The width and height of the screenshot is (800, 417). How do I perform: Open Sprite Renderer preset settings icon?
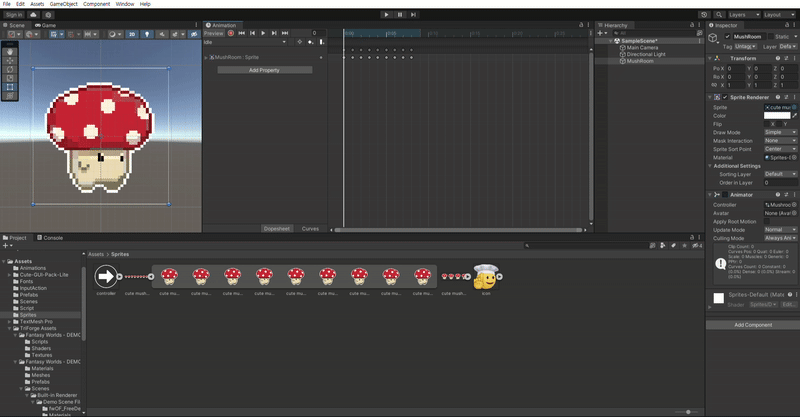click(x=786, y=97)
